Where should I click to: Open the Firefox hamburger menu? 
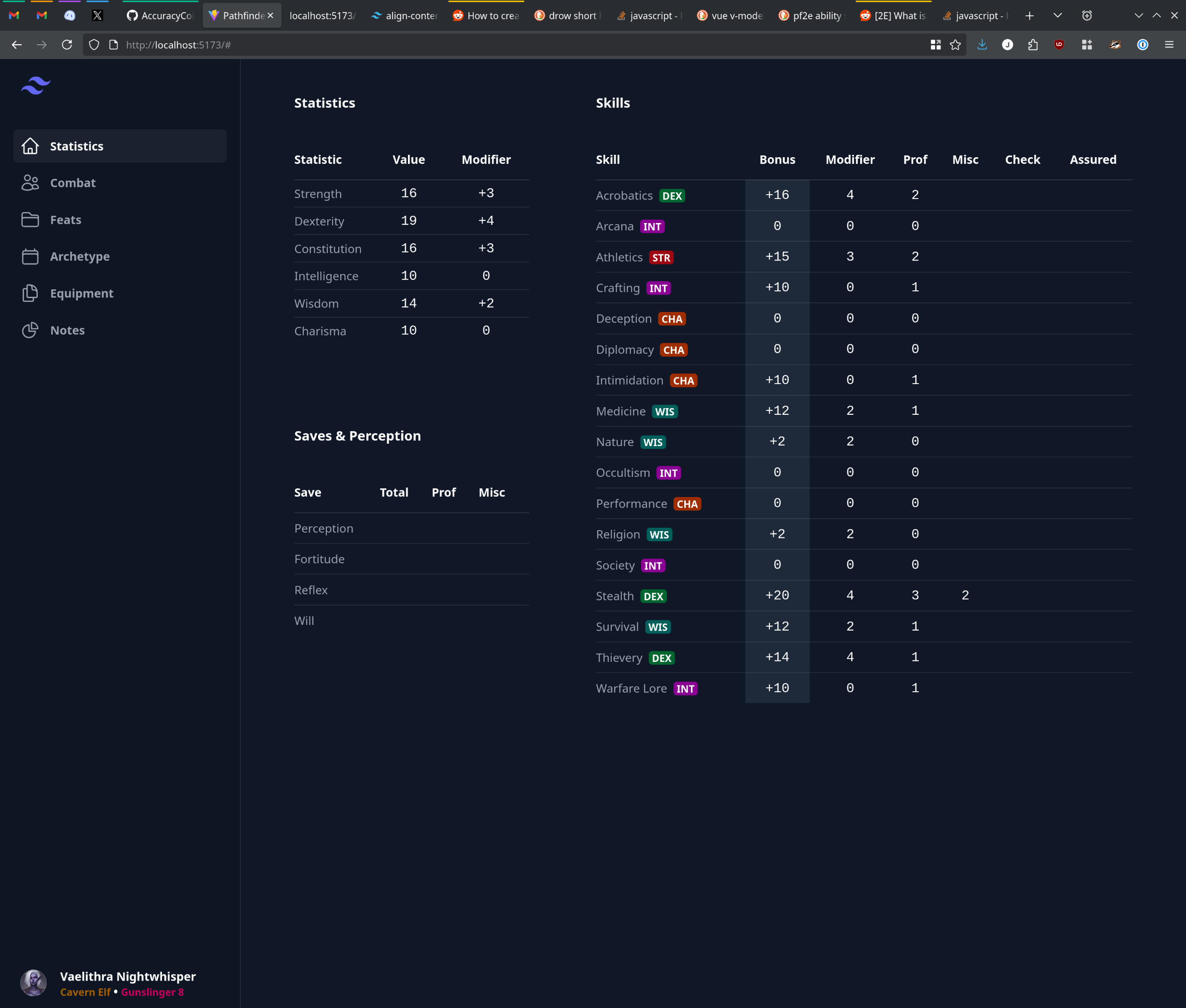point(1169,45)
